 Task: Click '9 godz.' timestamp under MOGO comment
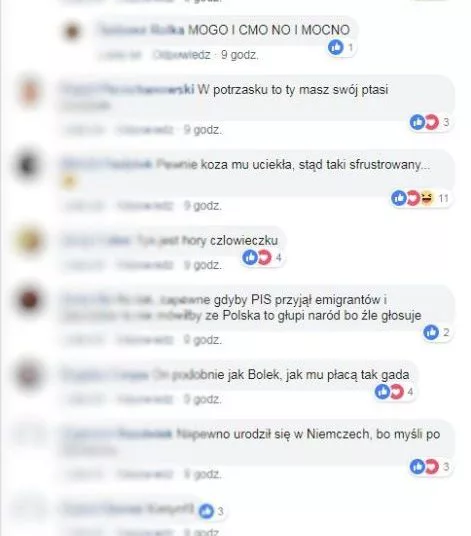coord(240,55)
